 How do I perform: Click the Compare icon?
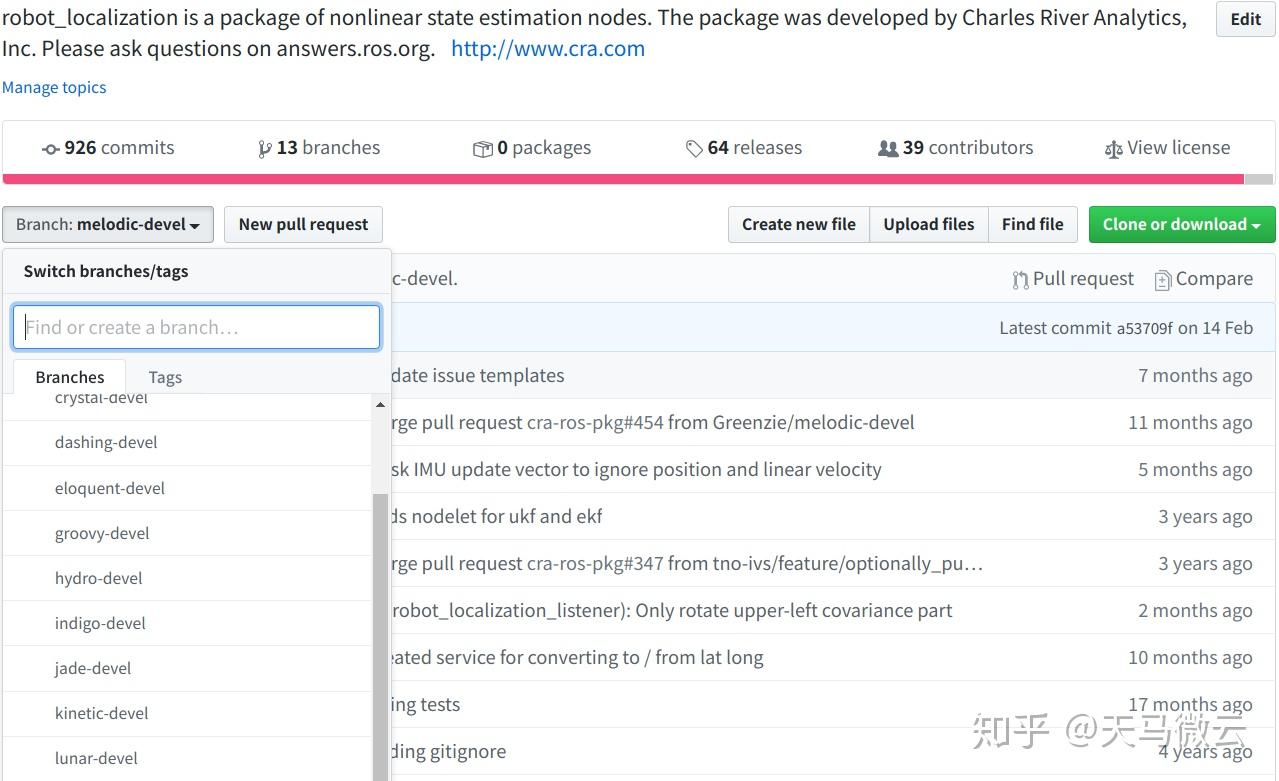[x=1162, y=280]
